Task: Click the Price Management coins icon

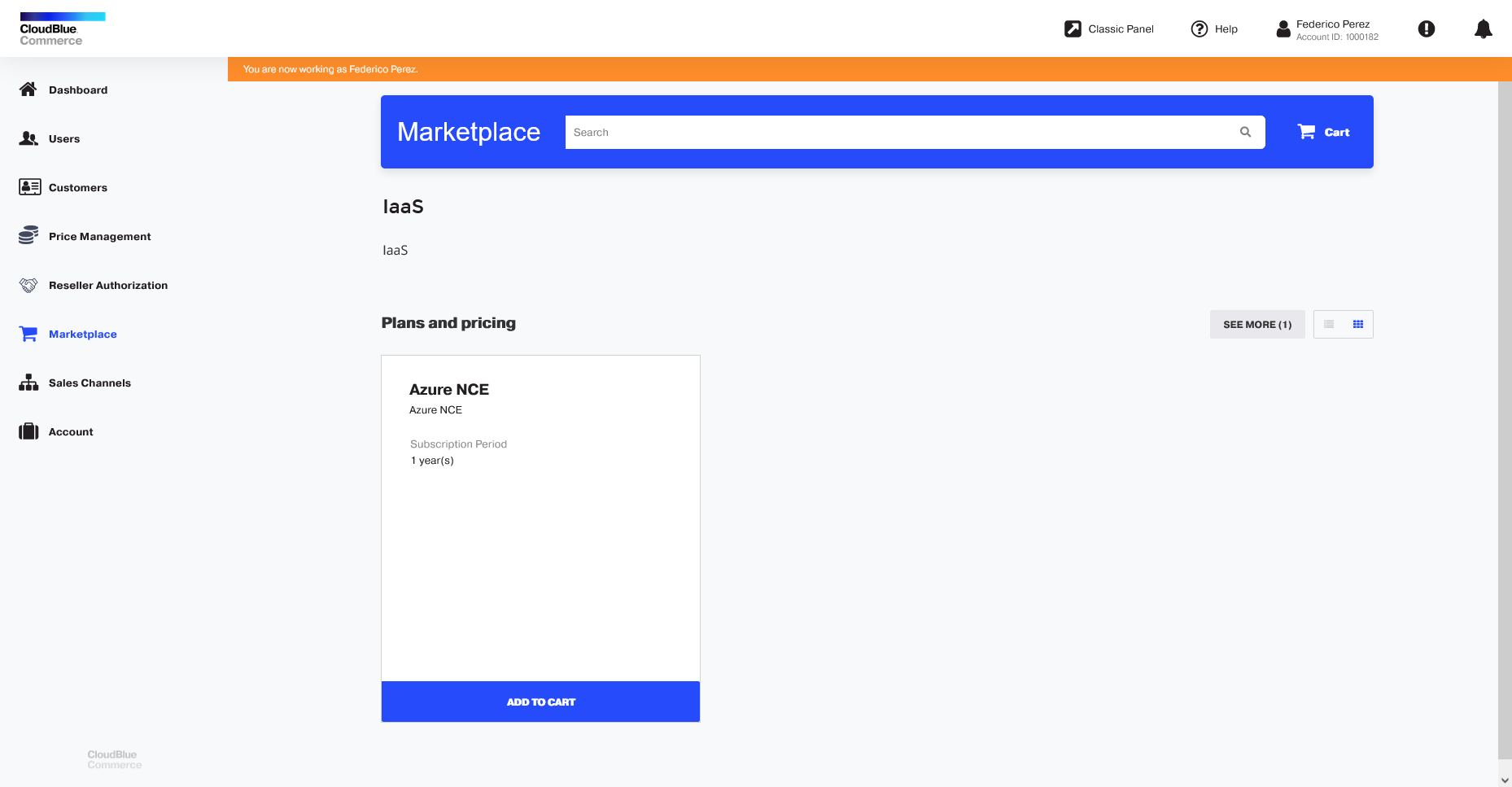Action: [28, 235]
